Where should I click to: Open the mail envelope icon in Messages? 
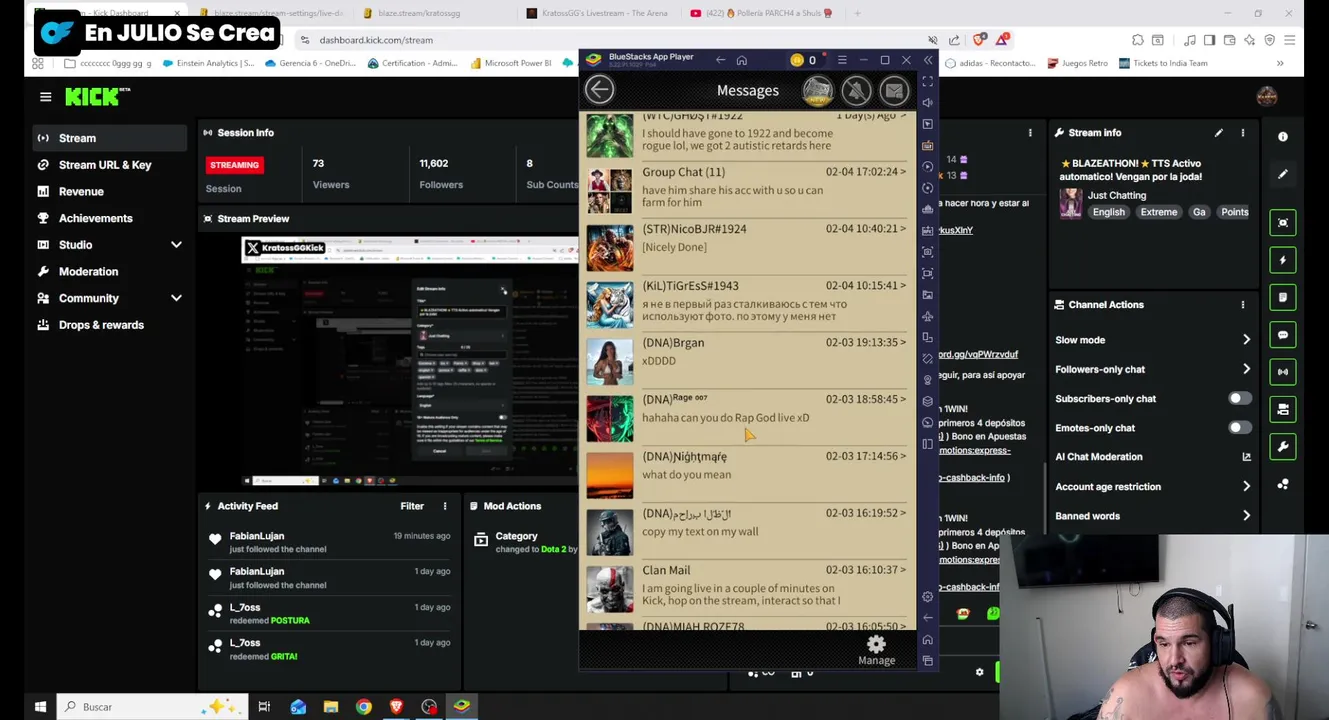[x=894, y=91]
